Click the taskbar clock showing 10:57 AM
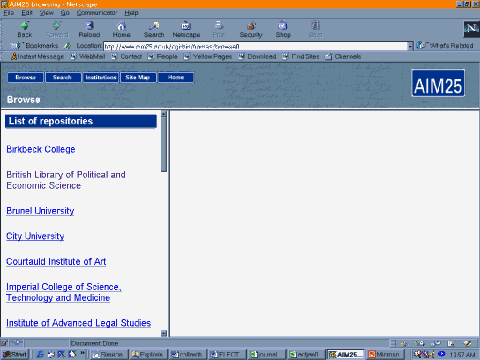 [x=462, y=354]
